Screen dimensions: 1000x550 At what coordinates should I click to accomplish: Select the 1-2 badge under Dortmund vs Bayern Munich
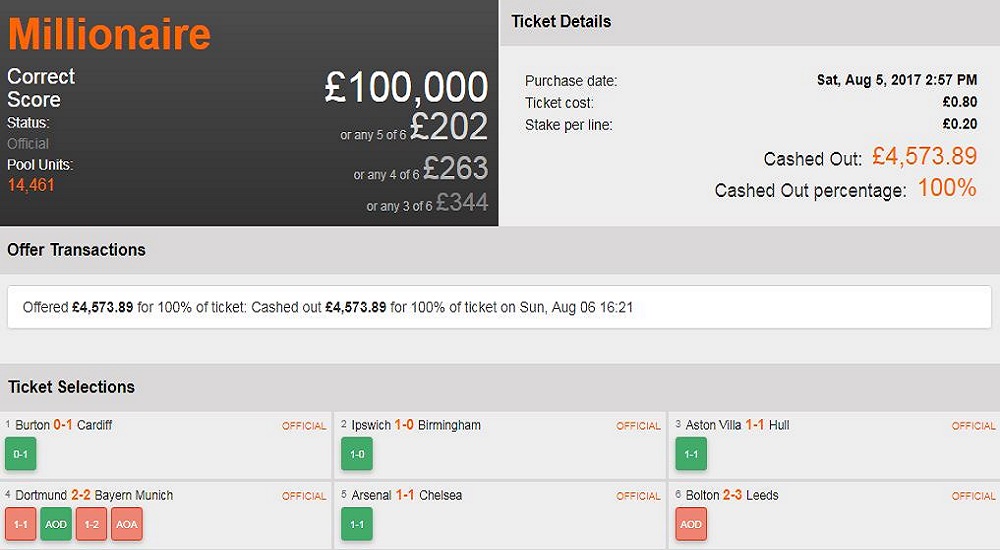[x=91, y=524]
